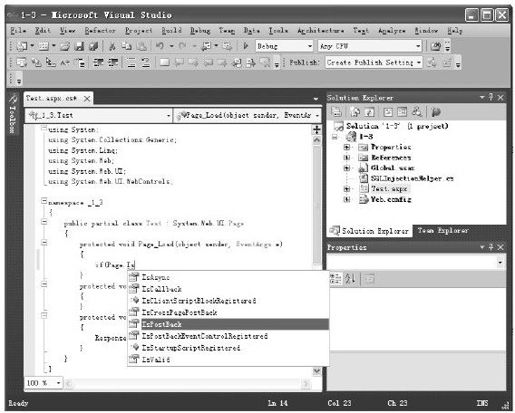Collapse the using directives region
The height and width of the screenshot is (413, 515).
(x=44, y=128)
